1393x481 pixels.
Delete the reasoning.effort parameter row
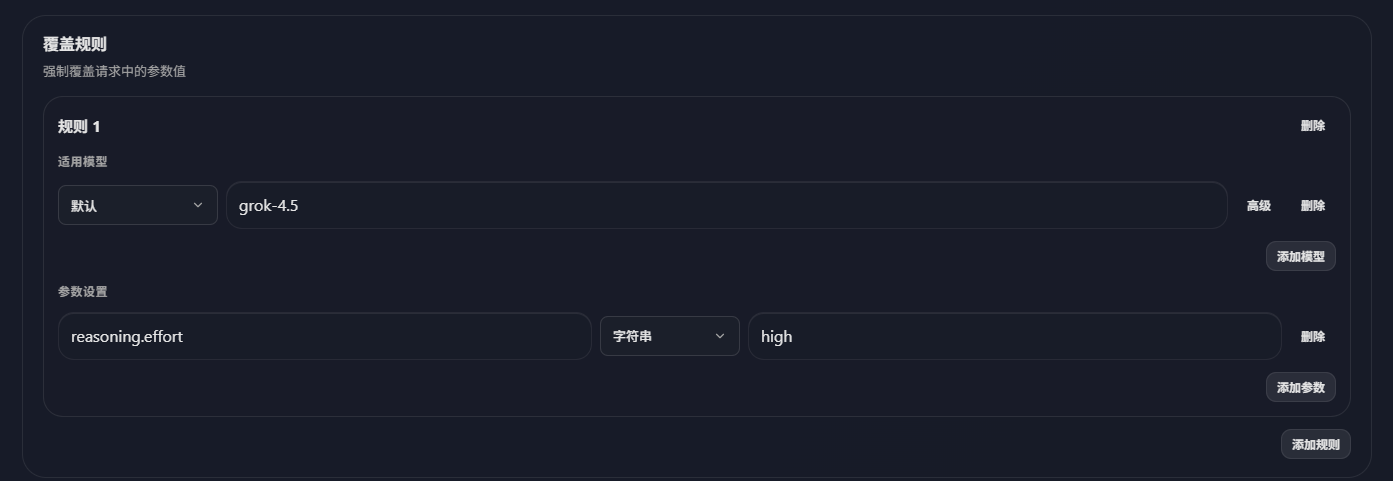point(1312,337)
